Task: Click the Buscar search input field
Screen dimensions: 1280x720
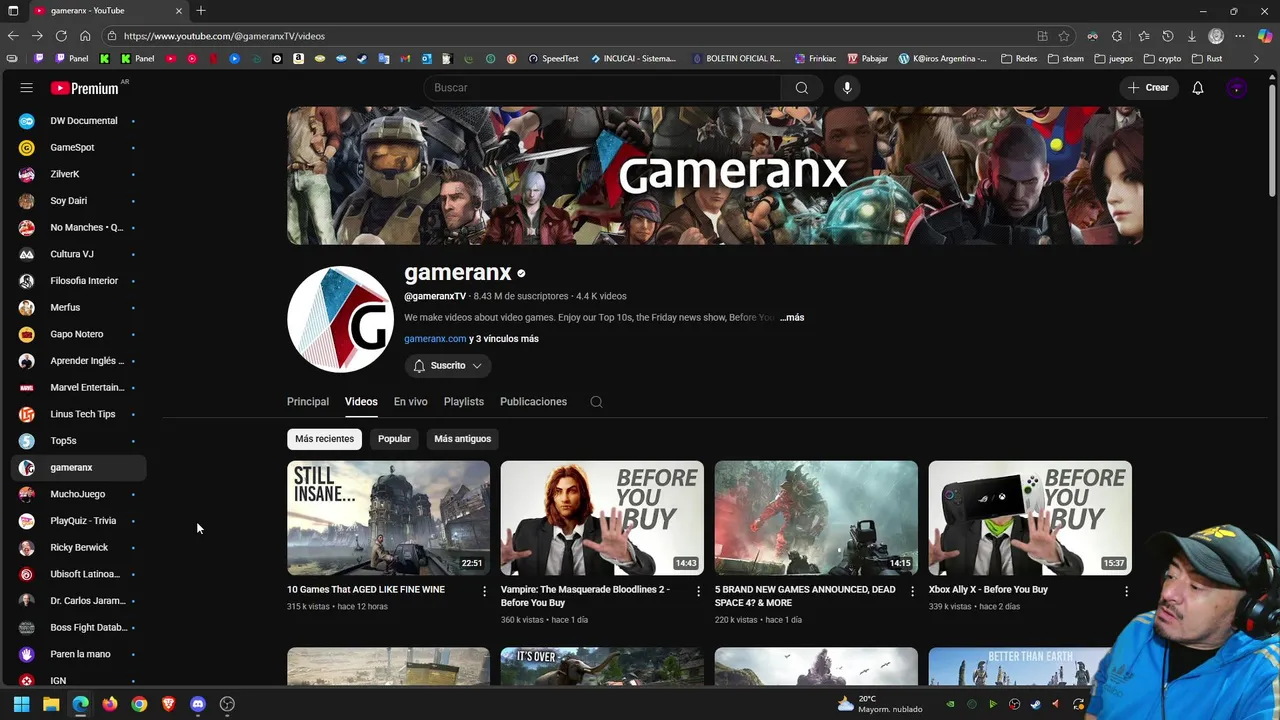Action: tap(603, 88)
